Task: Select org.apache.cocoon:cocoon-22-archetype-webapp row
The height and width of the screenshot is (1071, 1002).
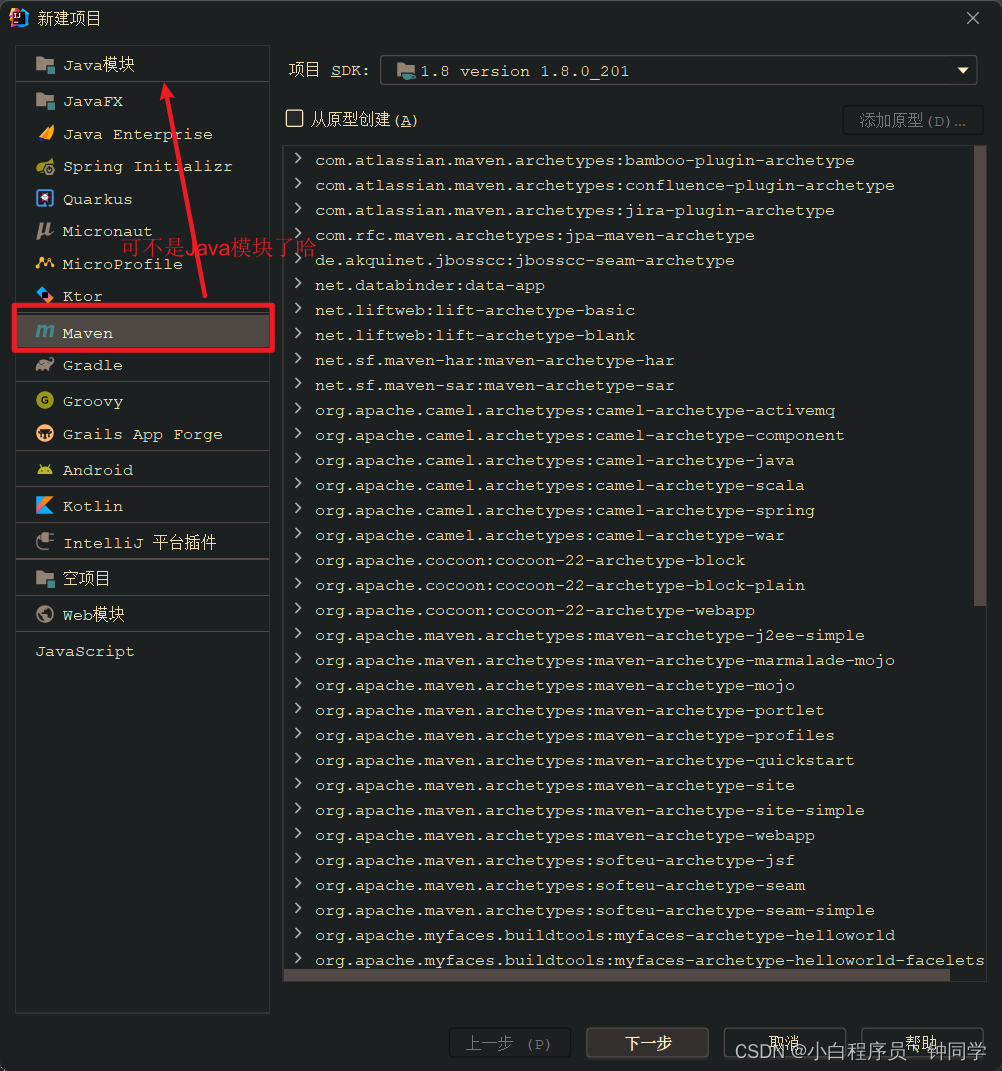Action: point(534,610)
